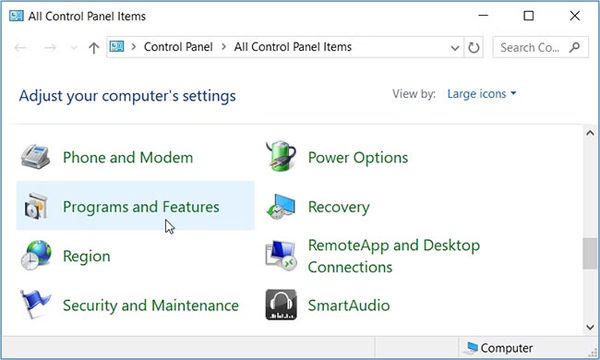Image resolution: width=600 pixels, height=360 pixels.
Task: Open the SmartAudio headphones icon
Action: pos(281,305)
